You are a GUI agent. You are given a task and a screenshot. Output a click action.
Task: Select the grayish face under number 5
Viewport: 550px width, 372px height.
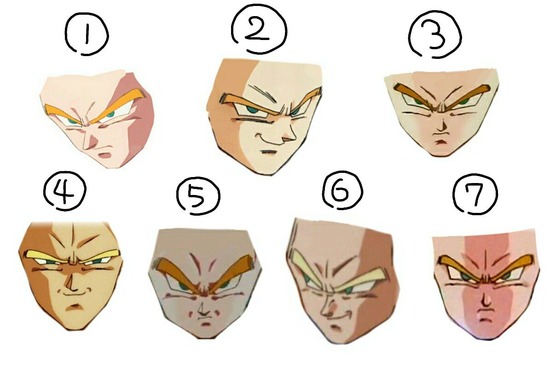(x=204, y=283)
